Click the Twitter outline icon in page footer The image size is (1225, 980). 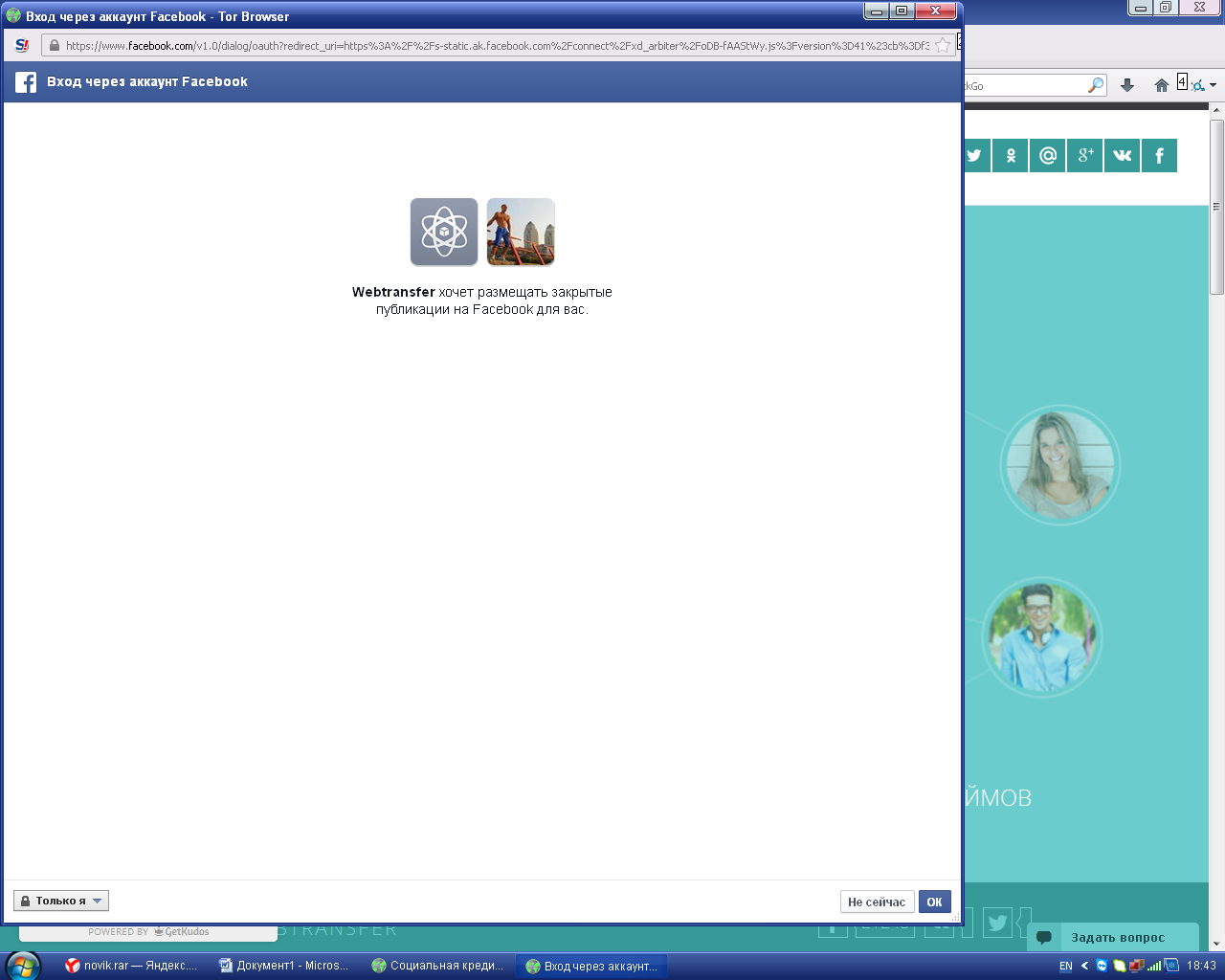tap(997, 923)
